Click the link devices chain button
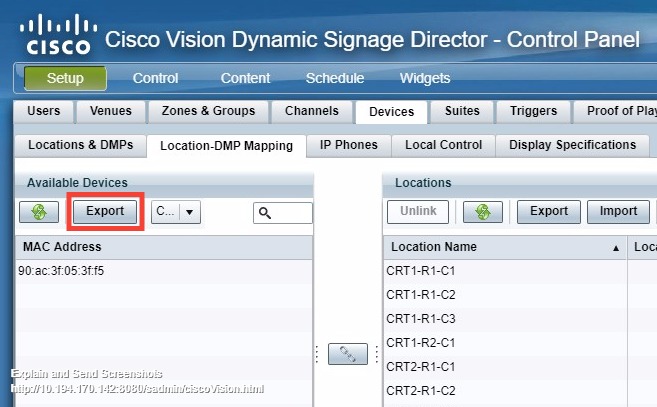 pos(347,354)
